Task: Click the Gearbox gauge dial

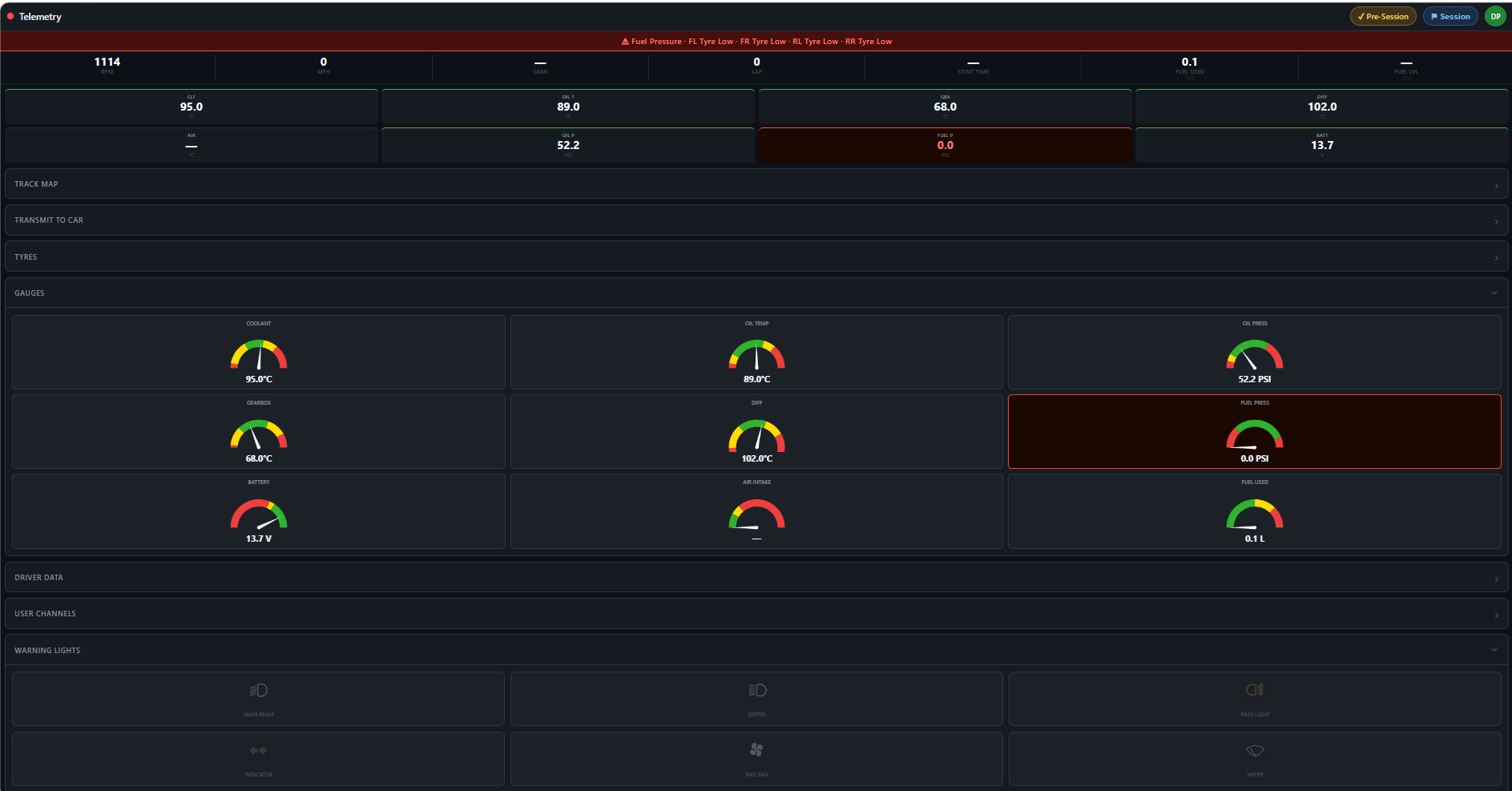Action: [x=259, y=434]
